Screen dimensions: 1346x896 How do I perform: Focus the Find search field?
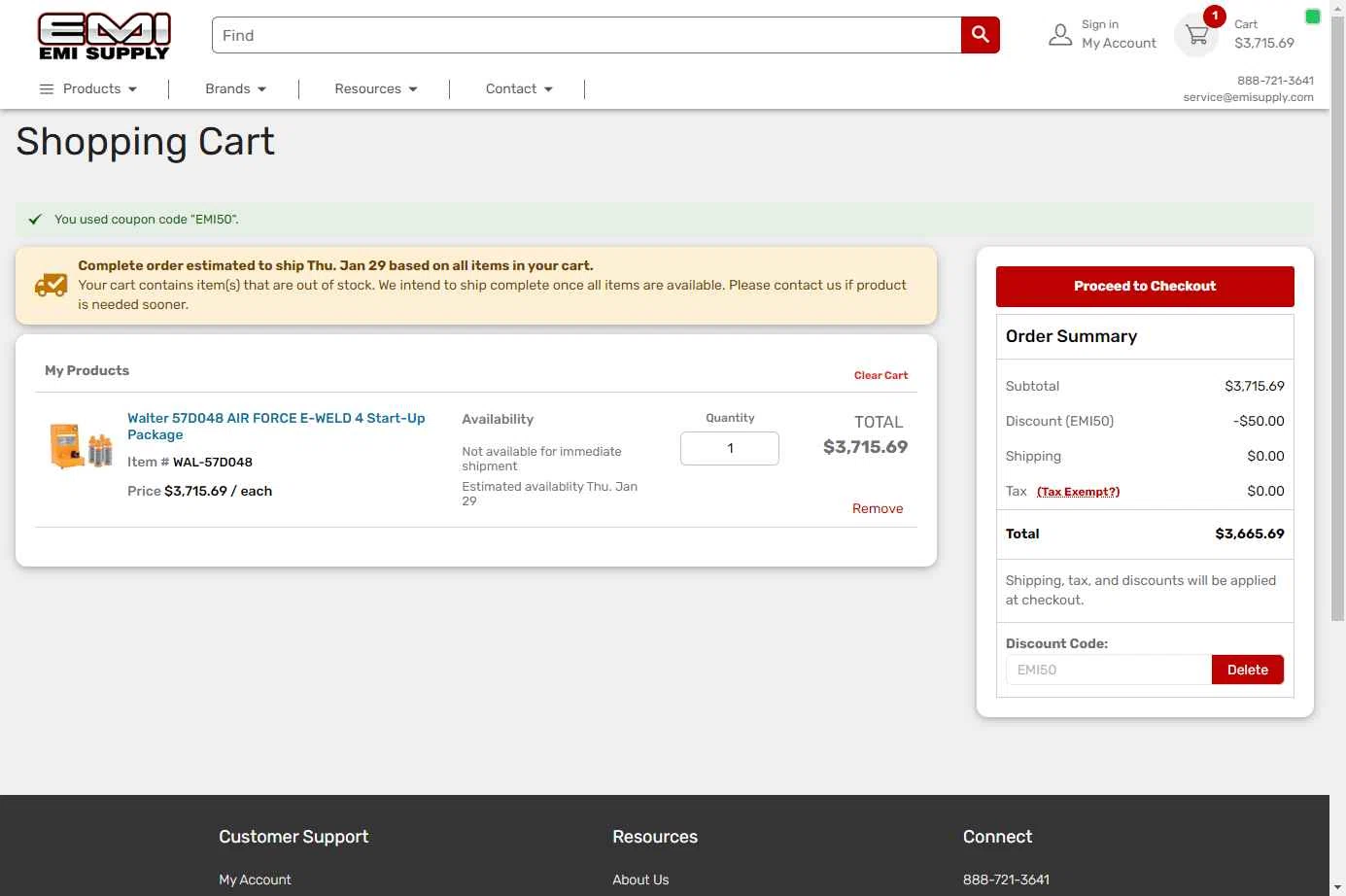587,35
